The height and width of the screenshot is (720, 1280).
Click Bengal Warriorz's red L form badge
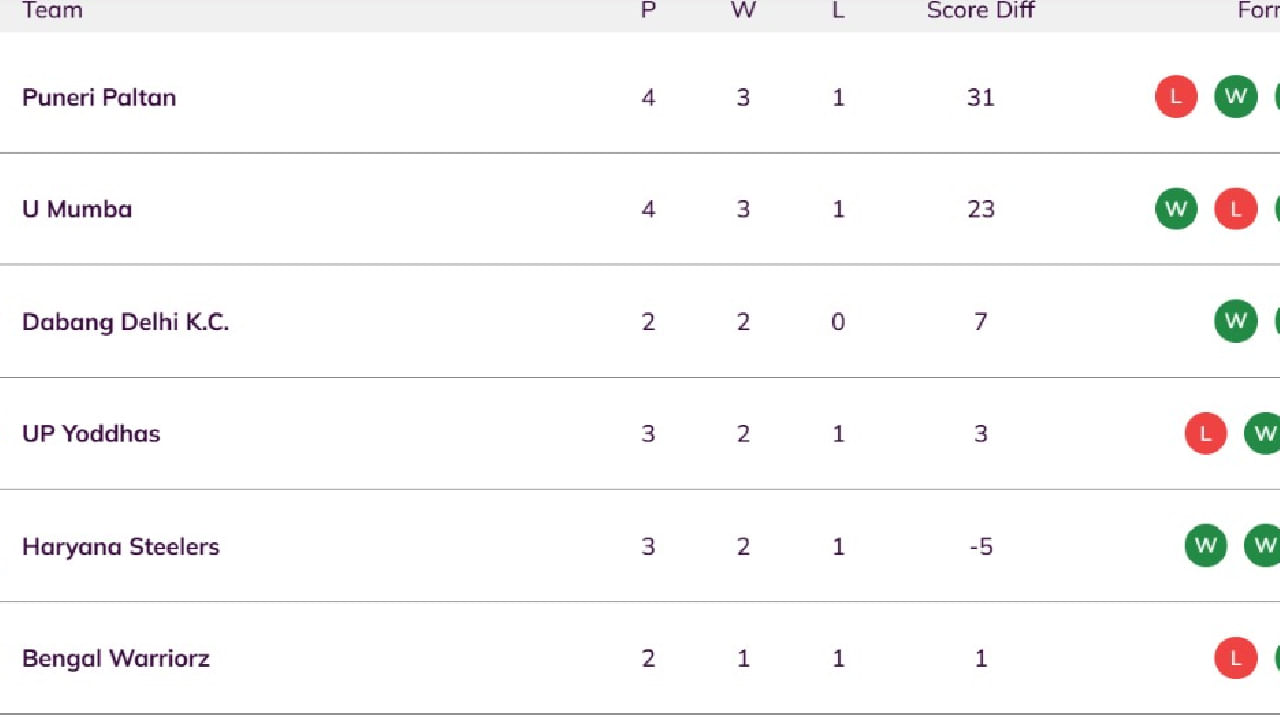pos(1236,658)
